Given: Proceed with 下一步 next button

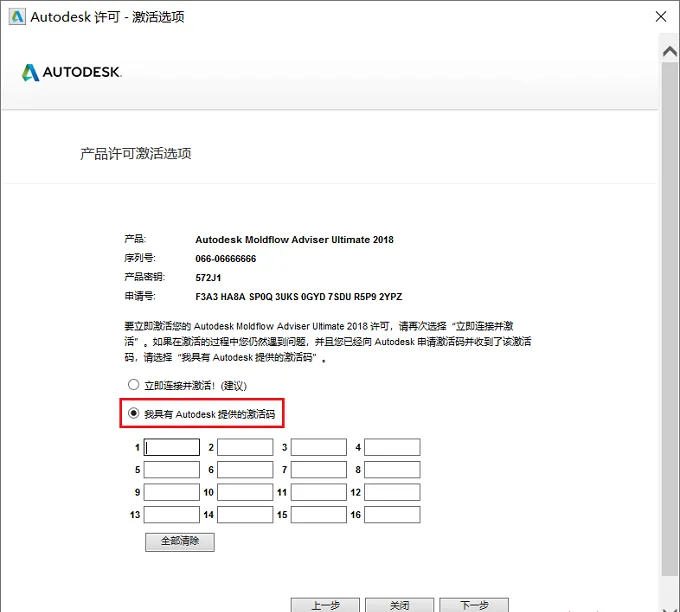Looking at the screenshot, I should (474, 605).
